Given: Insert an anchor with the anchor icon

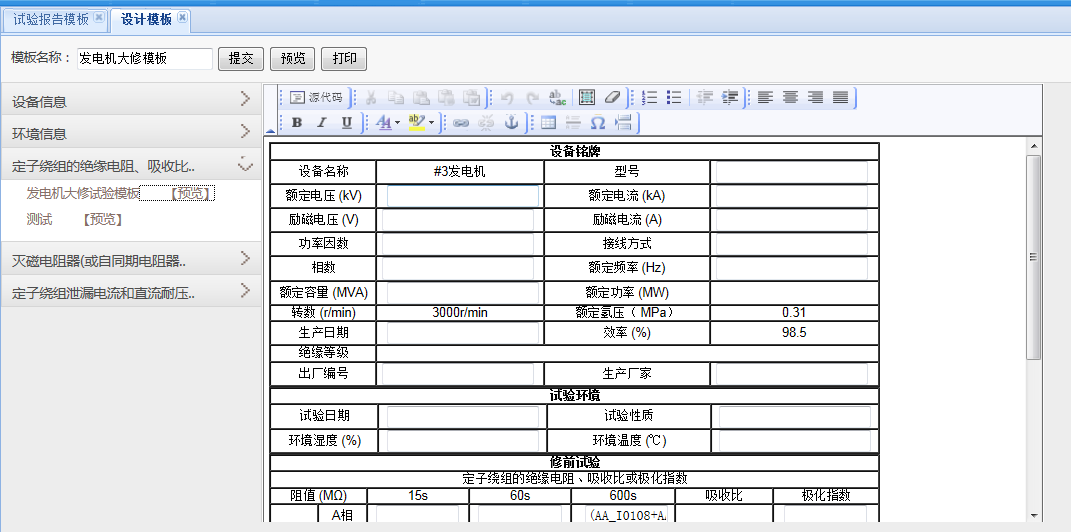Looking at the screenshot, I should [x=511, y=123].
